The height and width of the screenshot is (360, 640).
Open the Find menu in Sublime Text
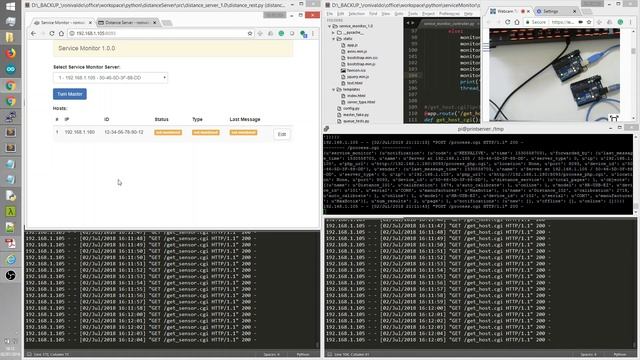(373, 14)
